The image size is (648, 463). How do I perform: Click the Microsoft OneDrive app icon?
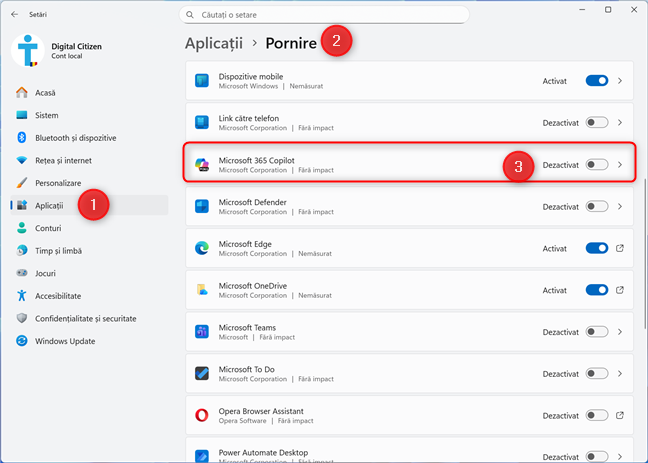(x=202, y=290)
